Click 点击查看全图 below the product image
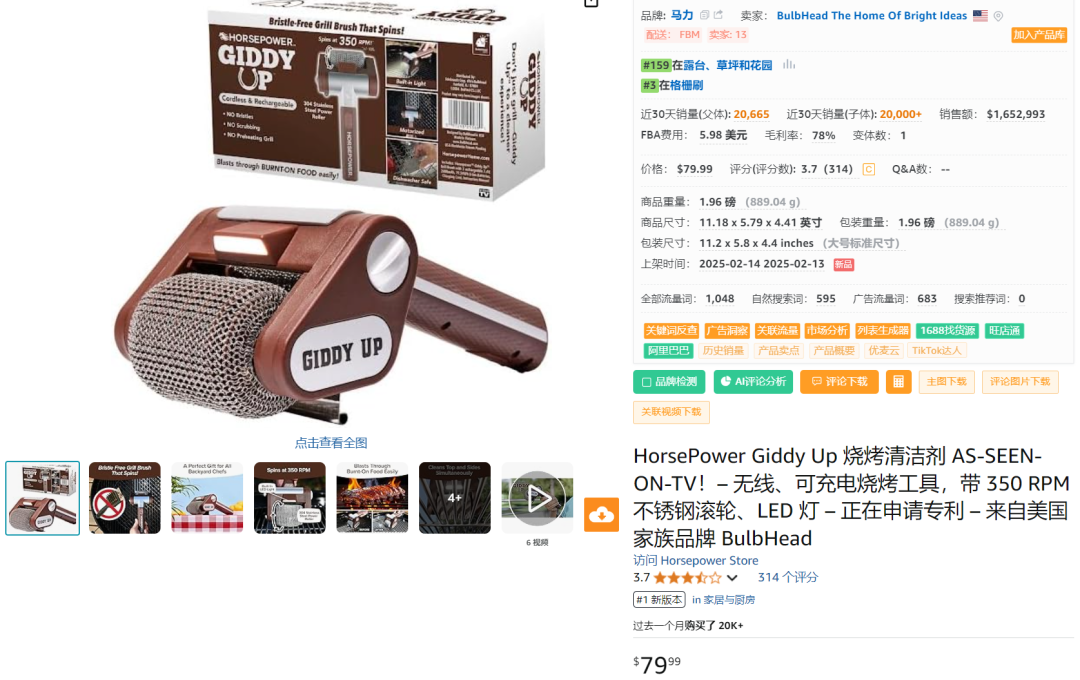Screen dimensions: 1080x680 click(331, 443)
